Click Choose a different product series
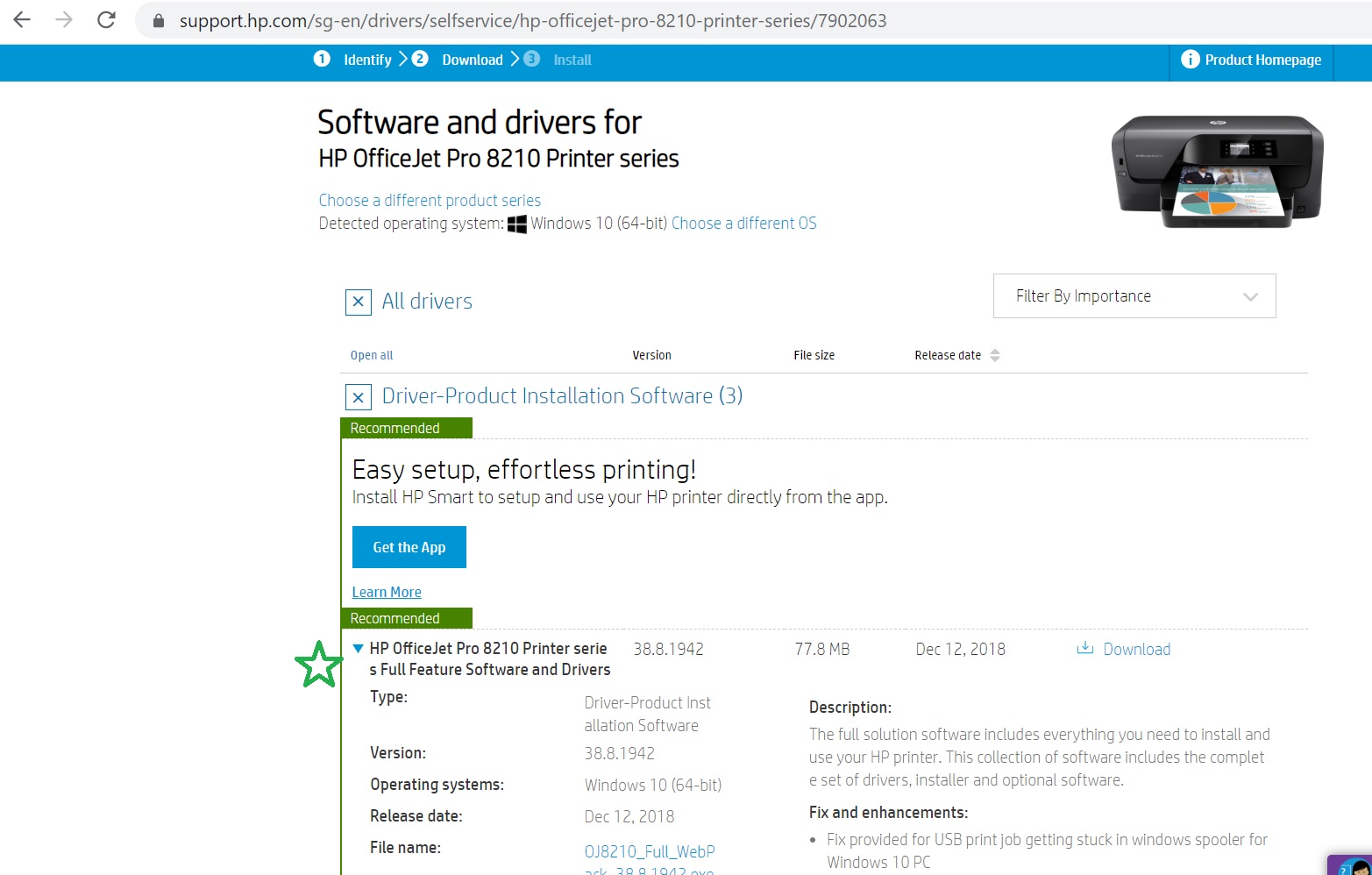The height and width of the screenshot is (875, 1372). 430,200
